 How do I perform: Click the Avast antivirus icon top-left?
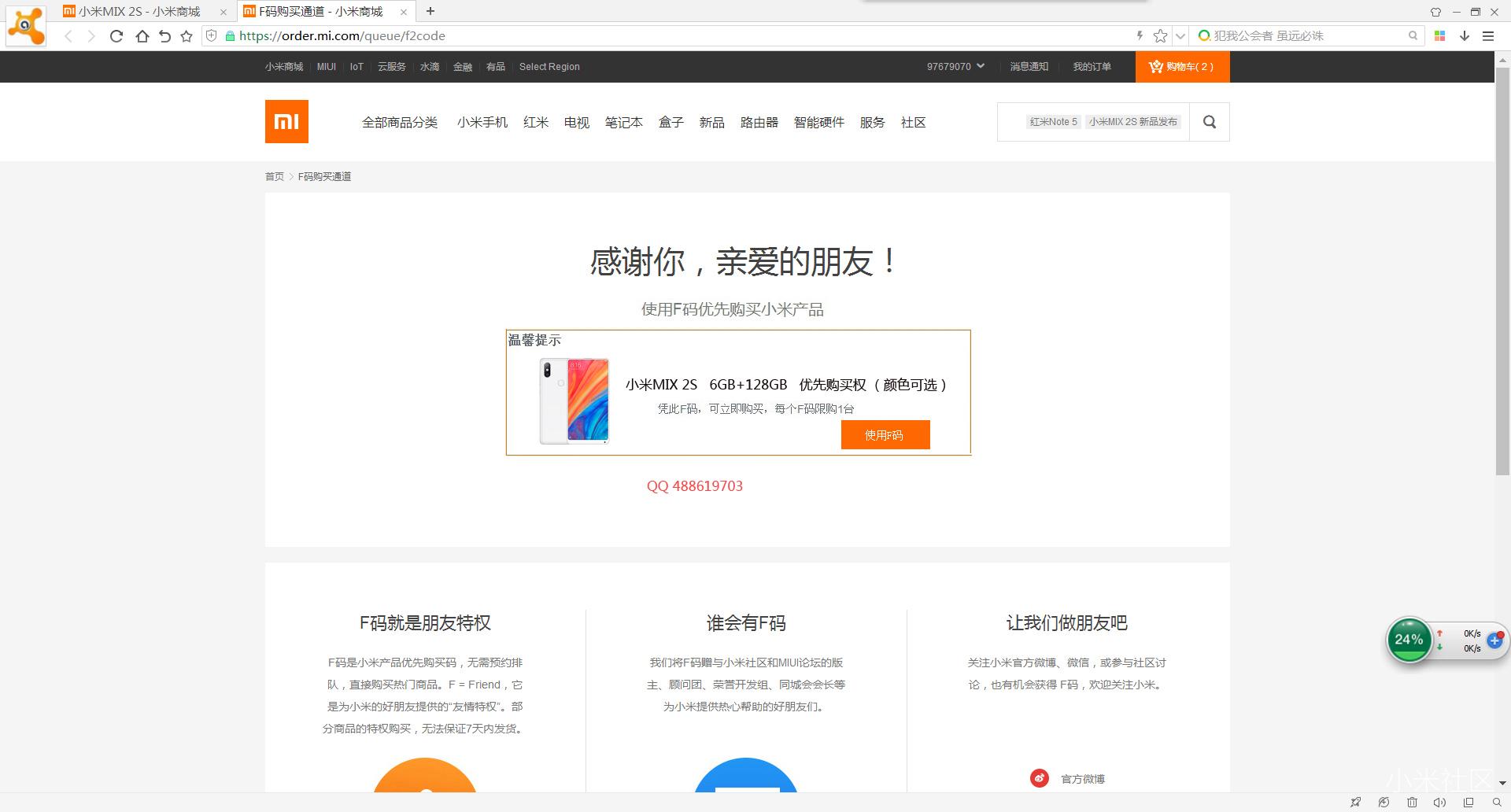(x=26, y=26)
